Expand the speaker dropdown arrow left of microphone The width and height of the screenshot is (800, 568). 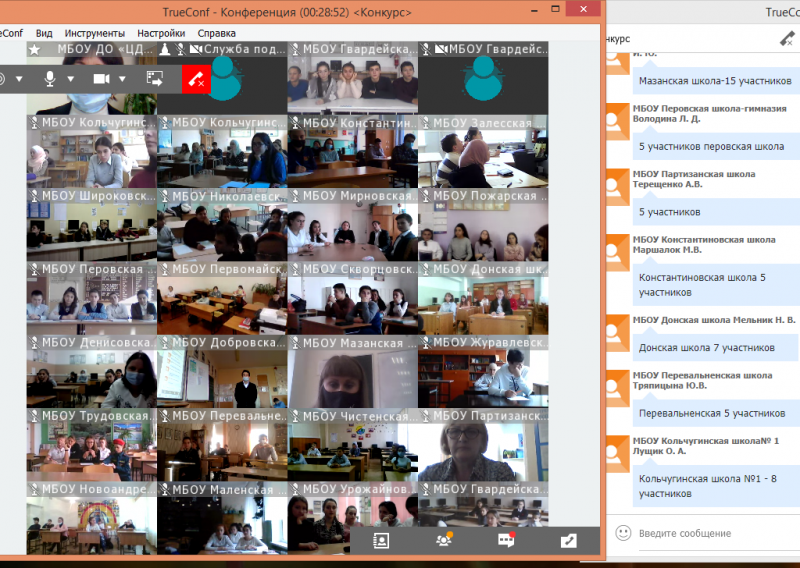[18, 79]
